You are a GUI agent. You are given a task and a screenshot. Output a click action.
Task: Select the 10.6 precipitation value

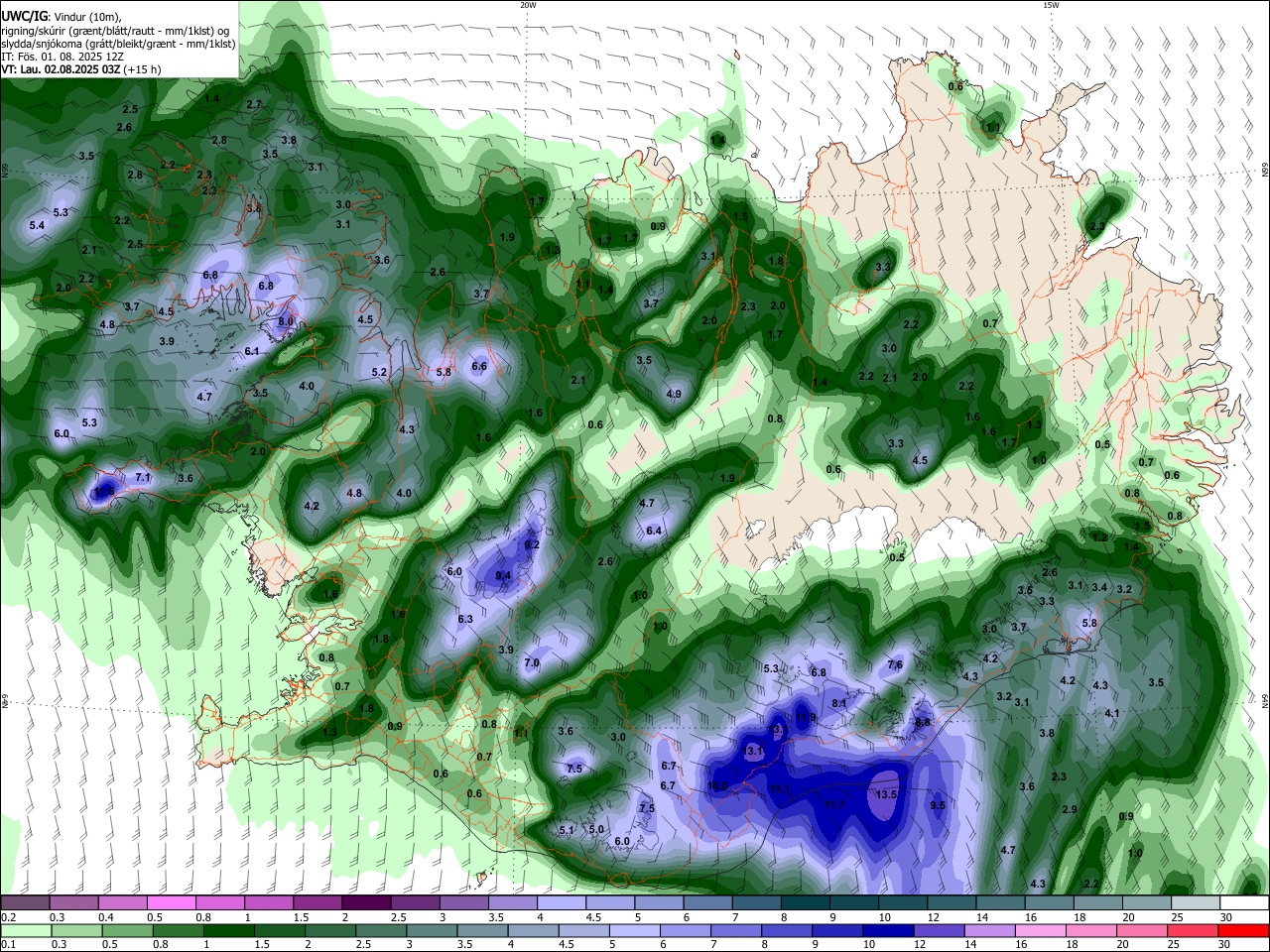pos(718,785)
